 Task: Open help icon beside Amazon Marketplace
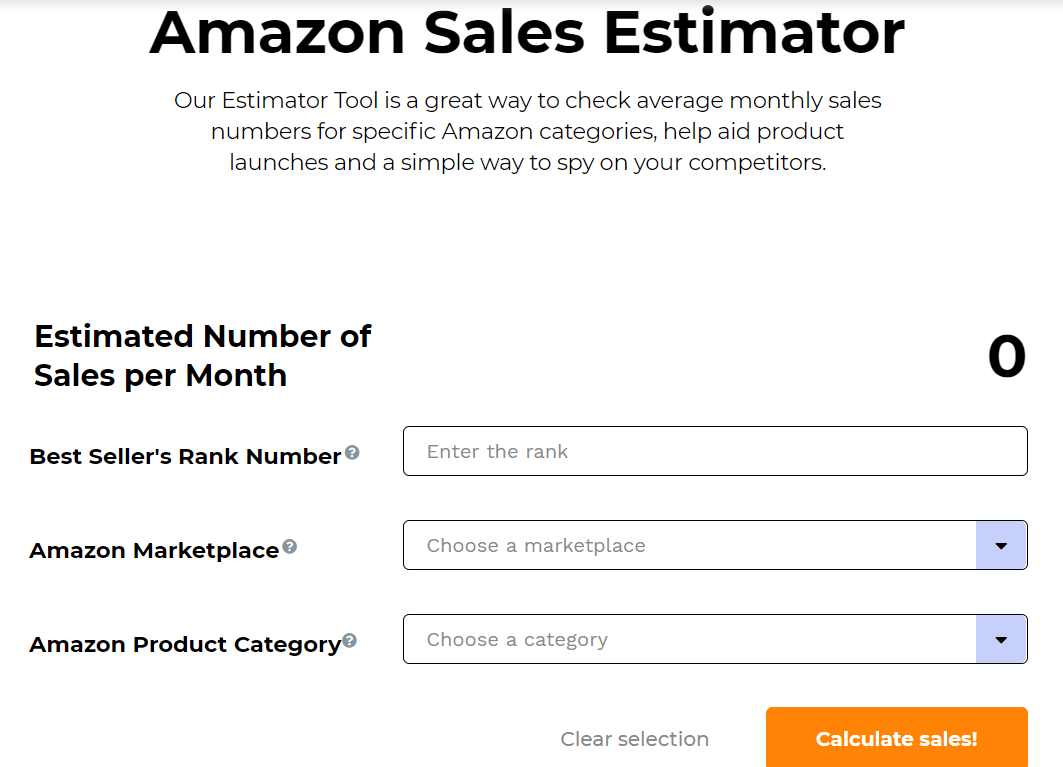coord(289,547)
